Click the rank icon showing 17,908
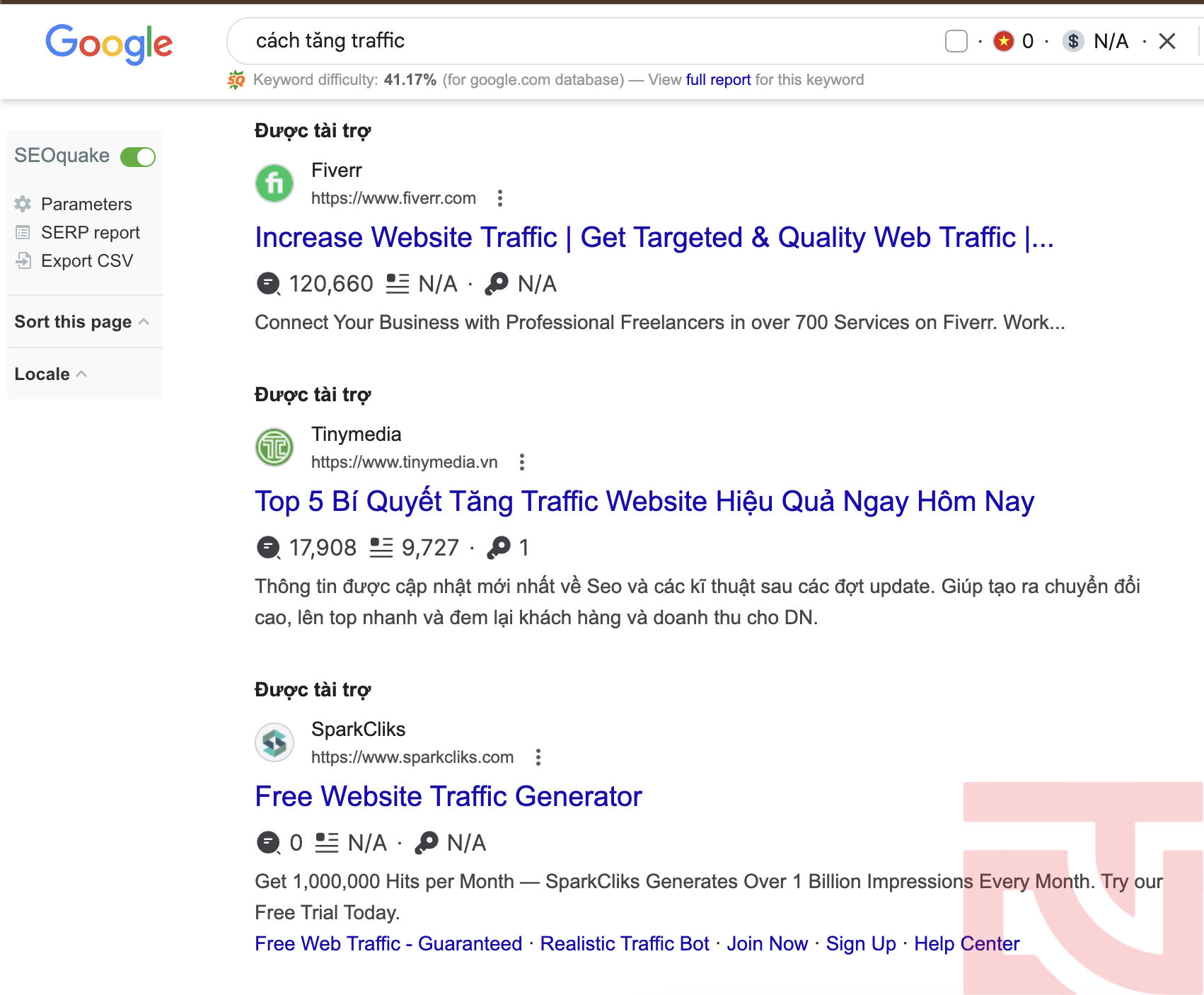Screen dimensions: 1204x995 pyautogui.click(x=268, y=548)
